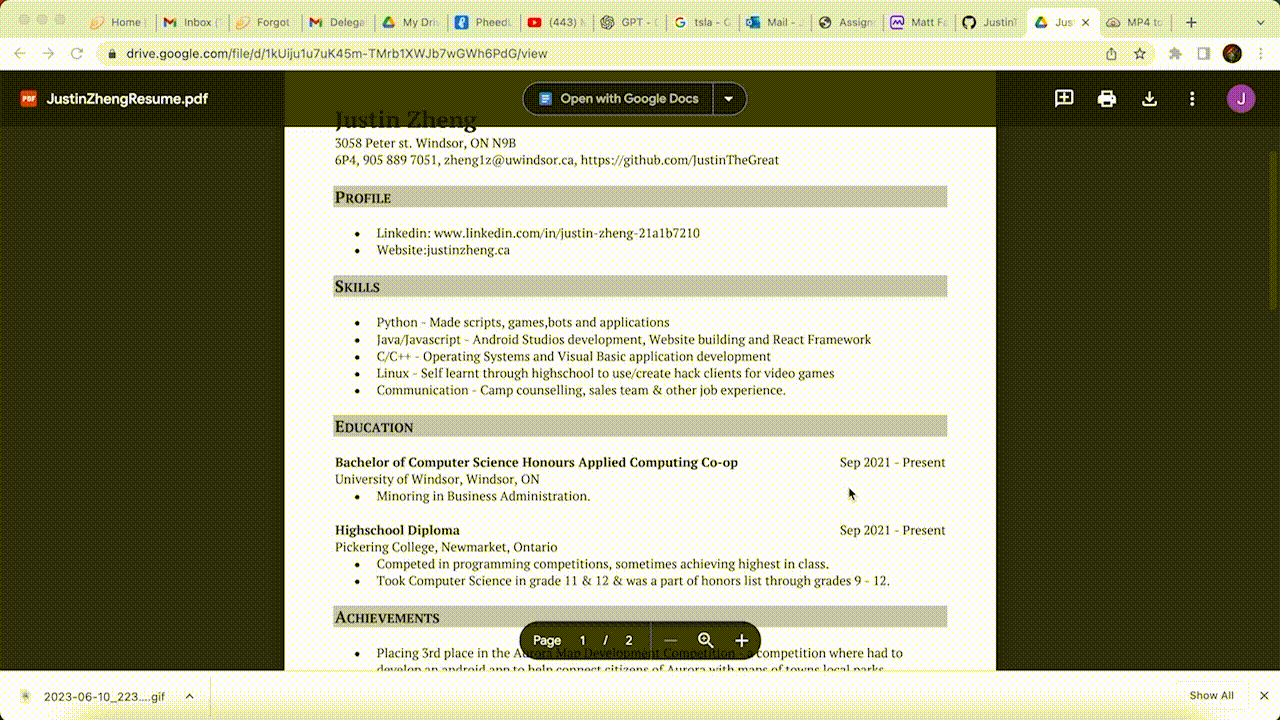Zoom in the PDF page
Image resolution: width=1280 pixels, height=720 pixels.
(741, 640)
